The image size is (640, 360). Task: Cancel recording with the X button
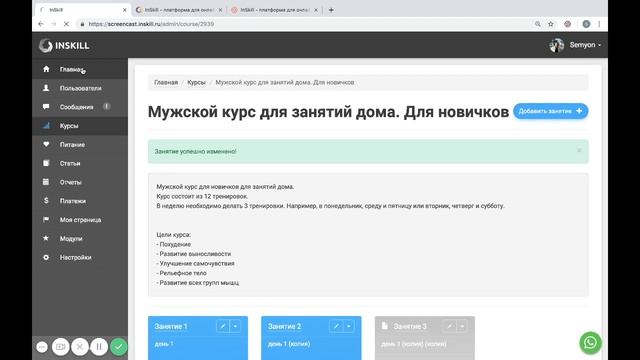(x=80, y=347)
